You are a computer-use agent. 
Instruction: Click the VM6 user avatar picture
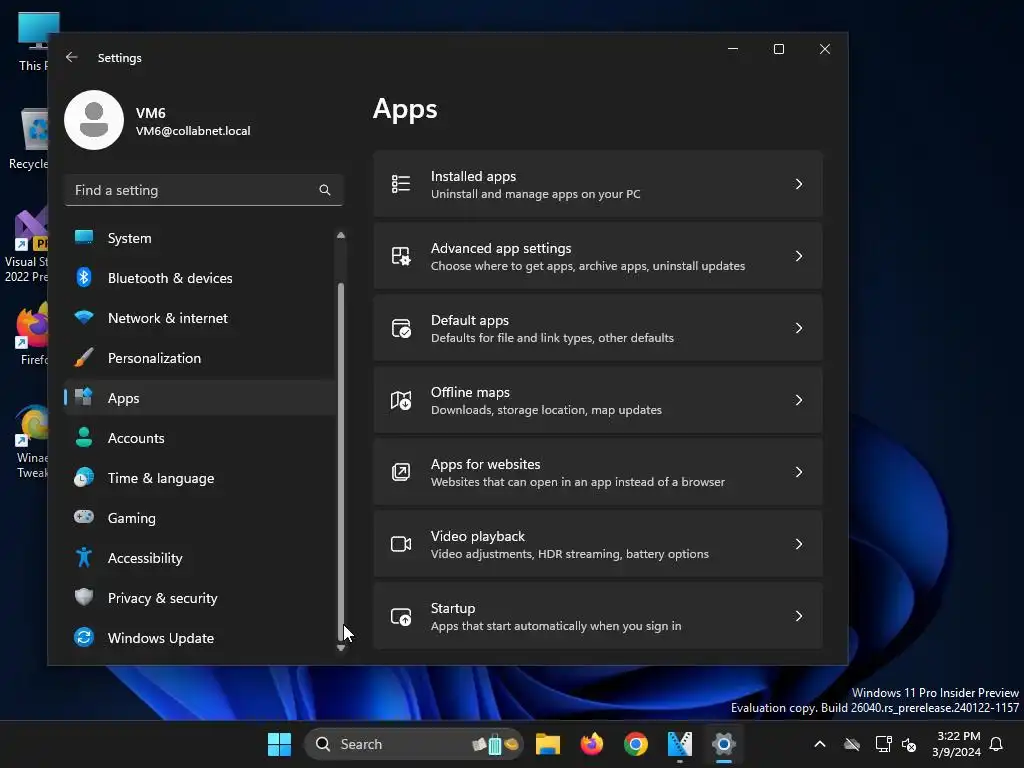pos(94,120)
